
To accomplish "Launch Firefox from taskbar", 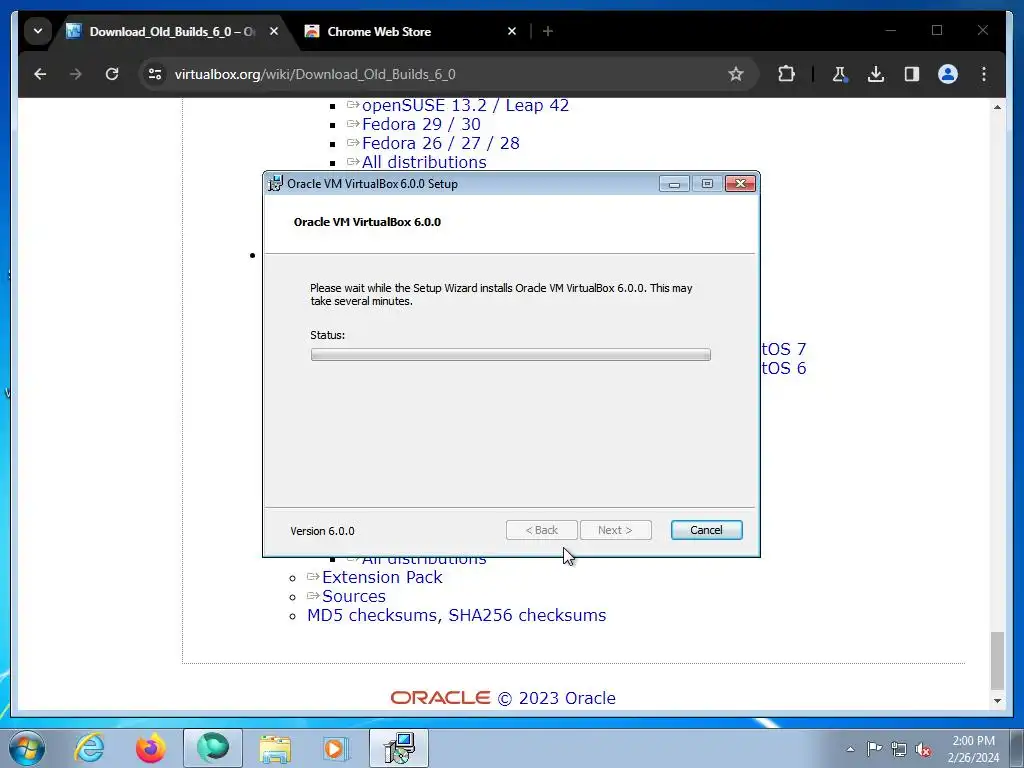I will tap(151, 748).
